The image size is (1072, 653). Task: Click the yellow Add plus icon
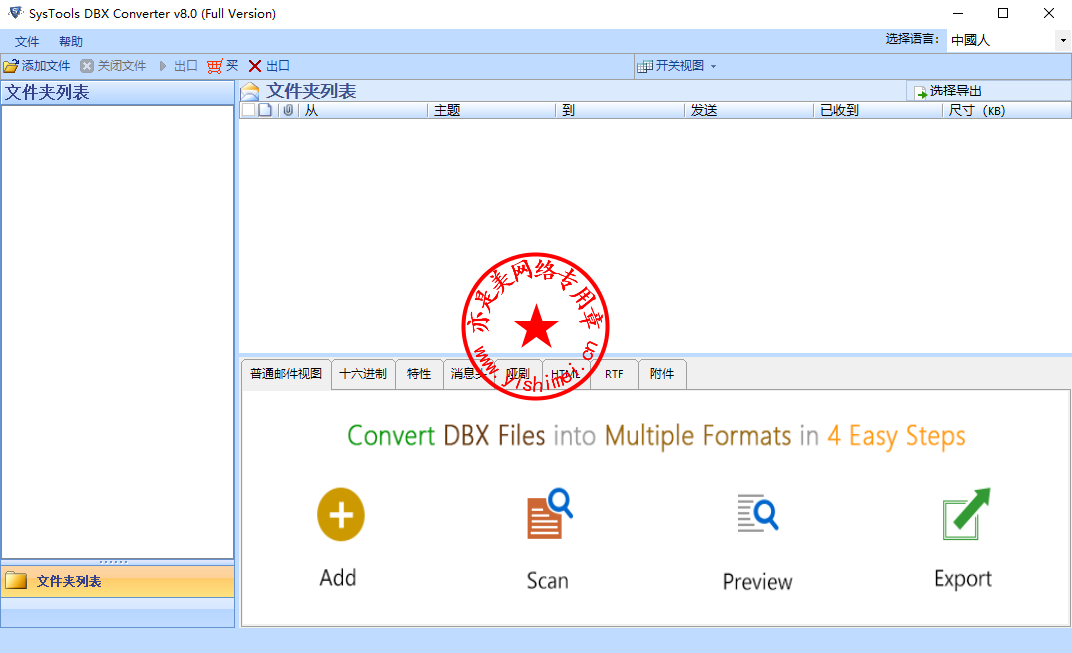click(x=340, y=515)
